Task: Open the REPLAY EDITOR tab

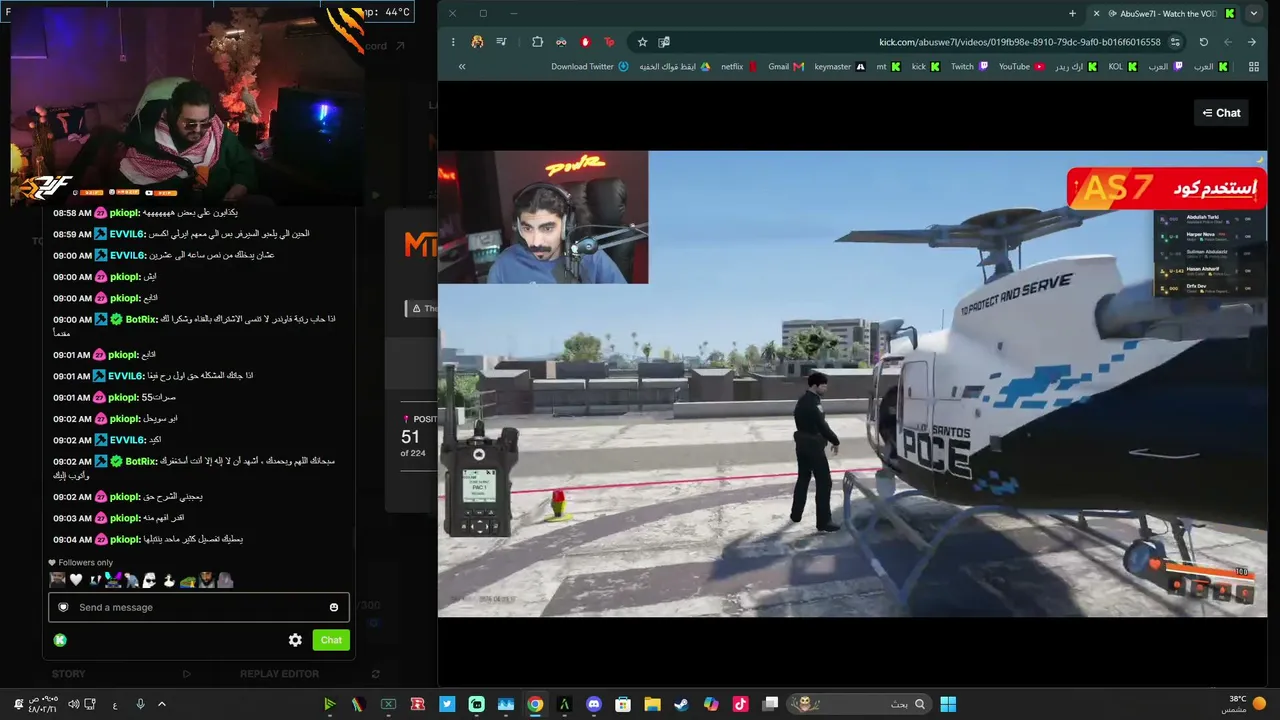Action: [279, 674]
